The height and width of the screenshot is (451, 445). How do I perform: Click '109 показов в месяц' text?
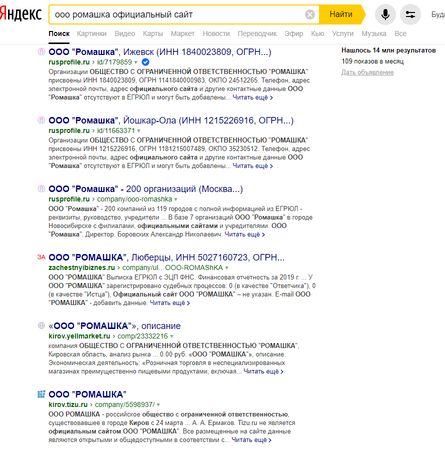tap(373, 61)
